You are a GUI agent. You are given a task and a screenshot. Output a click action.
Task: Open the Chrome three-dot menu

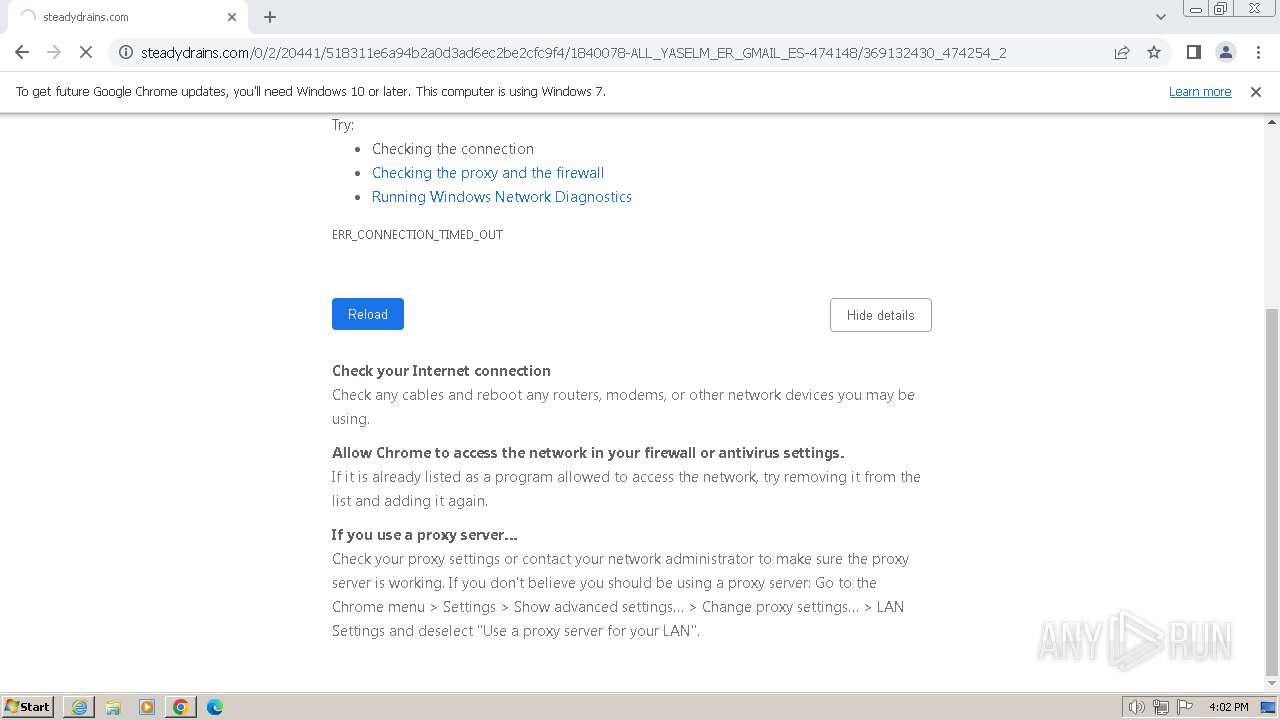click(1258, 52)
